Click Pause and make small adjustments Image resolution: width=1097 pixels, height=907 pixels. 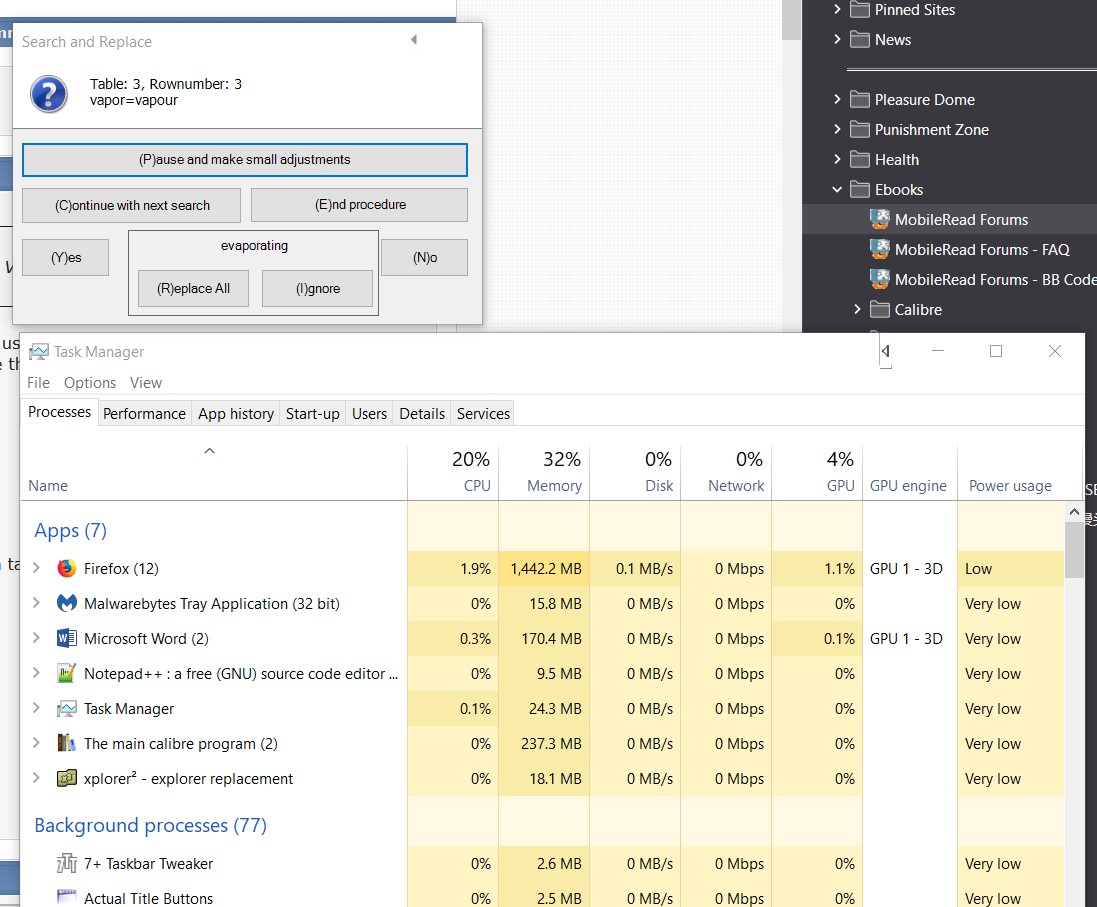245,160
